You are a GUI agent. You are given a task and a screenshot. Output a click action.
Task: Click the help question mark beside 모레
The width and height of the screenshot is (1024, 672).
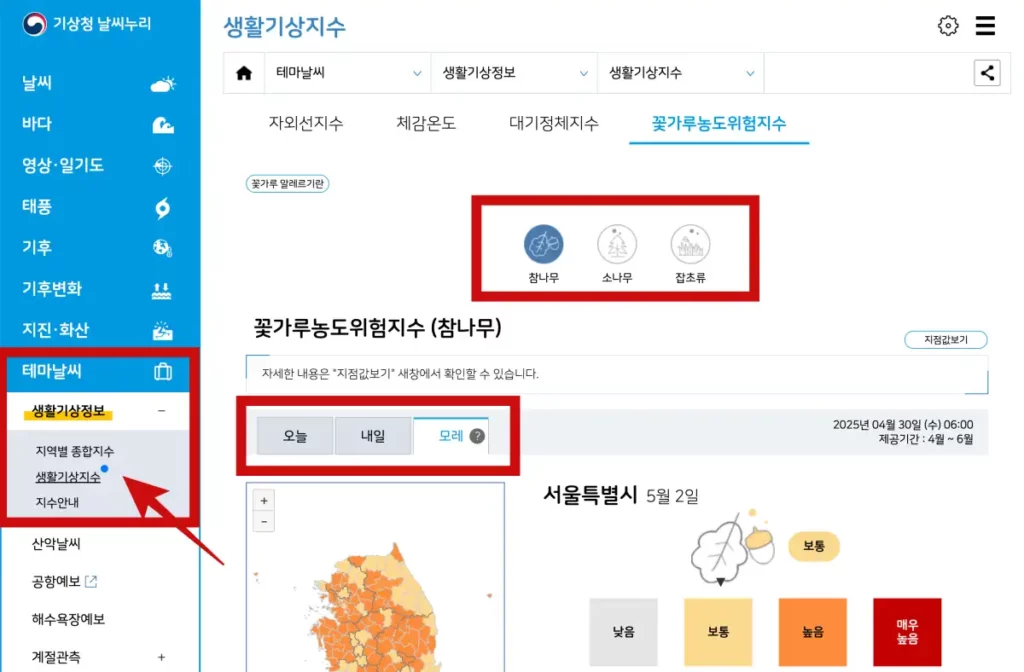477,436
